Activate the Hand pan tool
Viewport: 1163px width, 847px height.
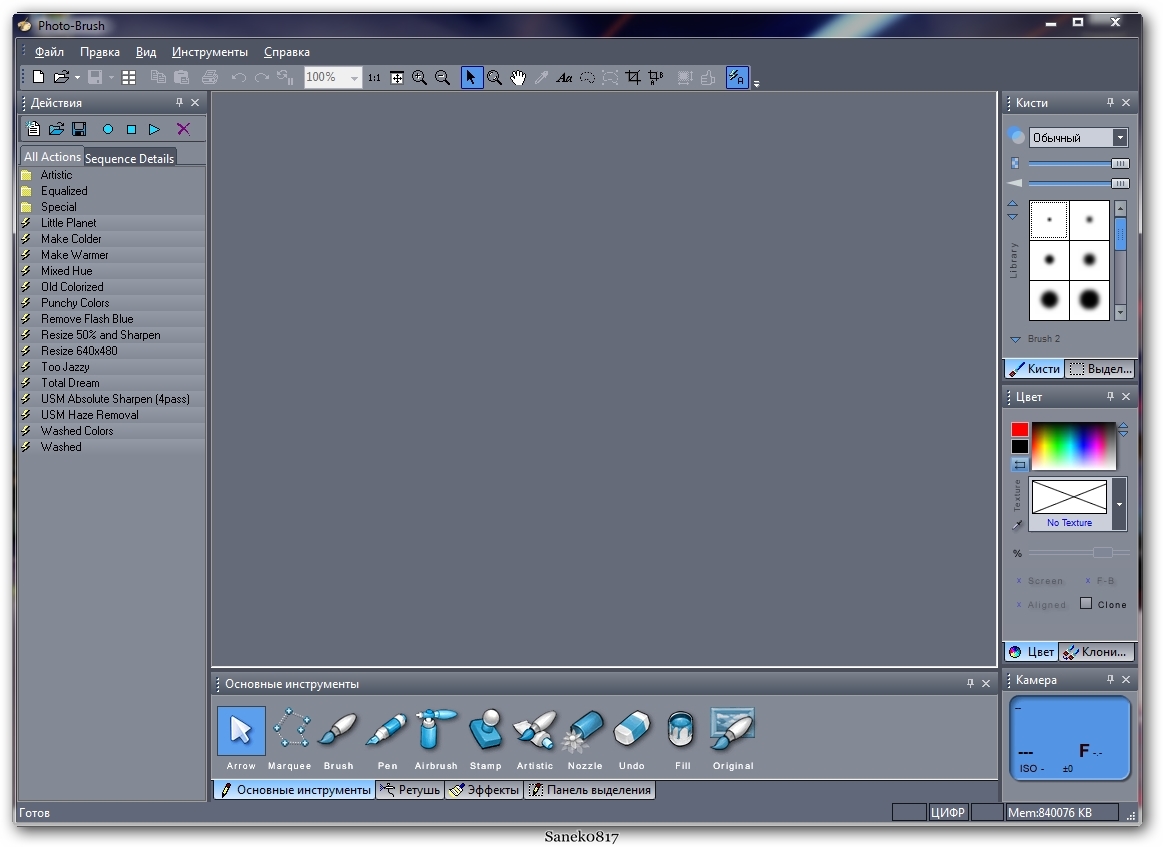pyautogui.click(x=518, y=77)
